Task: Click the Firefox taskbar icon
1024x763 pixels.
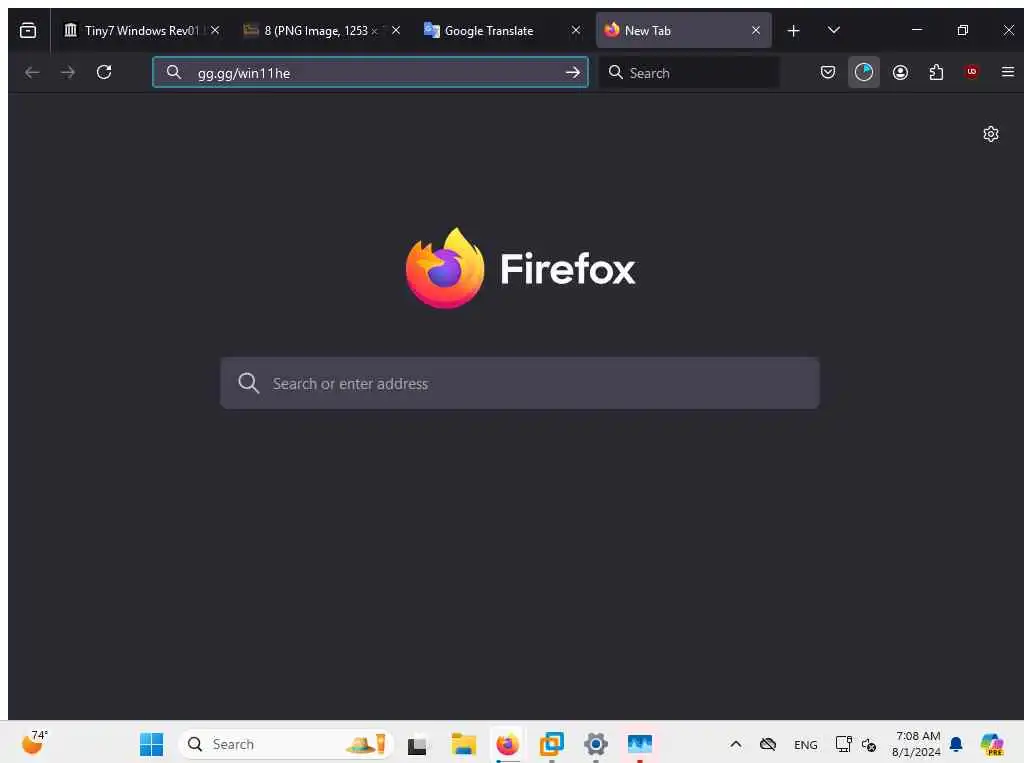Action: (x=507, y=744)
